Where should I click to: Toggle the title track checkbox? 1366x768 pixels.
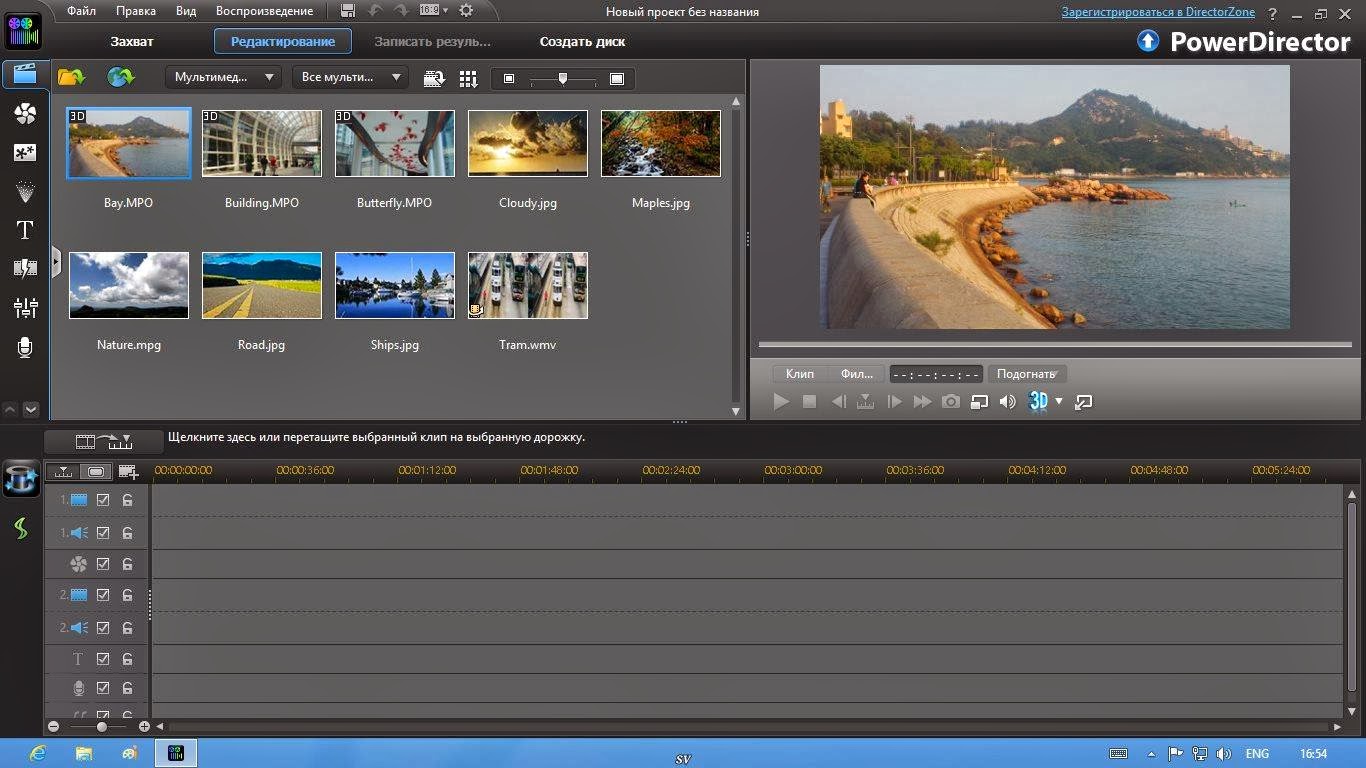click(x=103, y=659)
